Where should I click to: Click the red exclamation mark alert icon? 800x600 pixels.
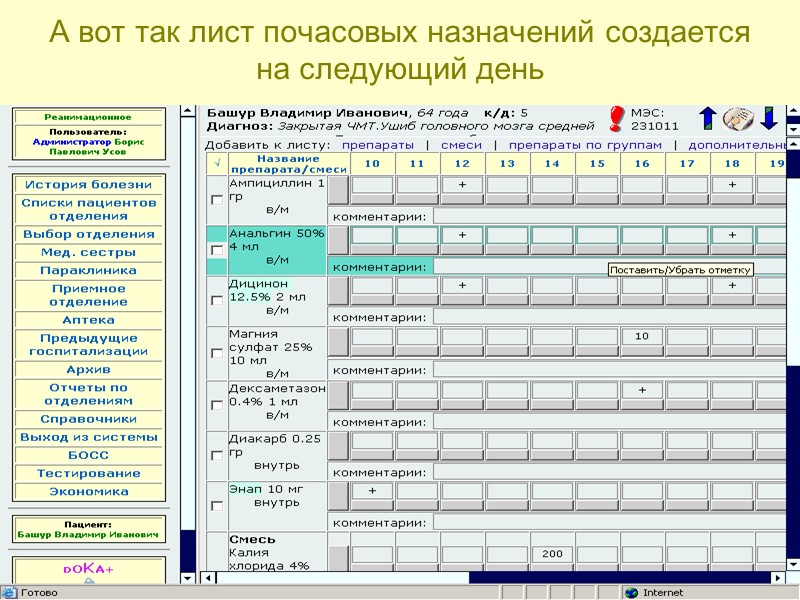(x=616, y=118)
